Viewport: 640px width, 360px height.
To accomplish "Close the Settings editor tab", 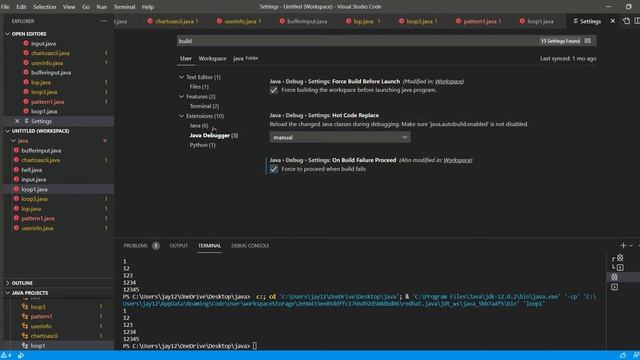I will pos(613,21).
